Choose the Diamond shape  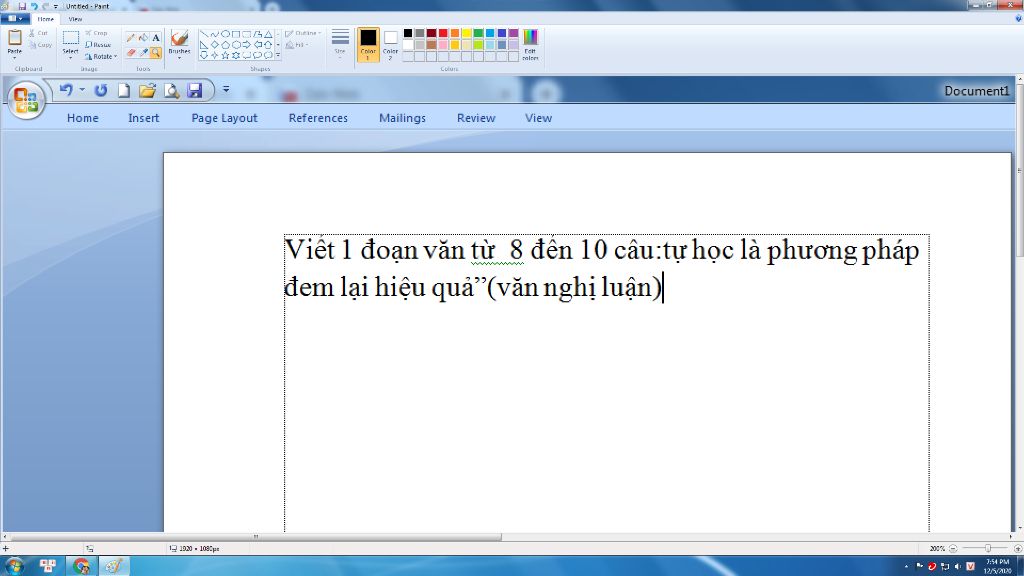coord(214,45)
